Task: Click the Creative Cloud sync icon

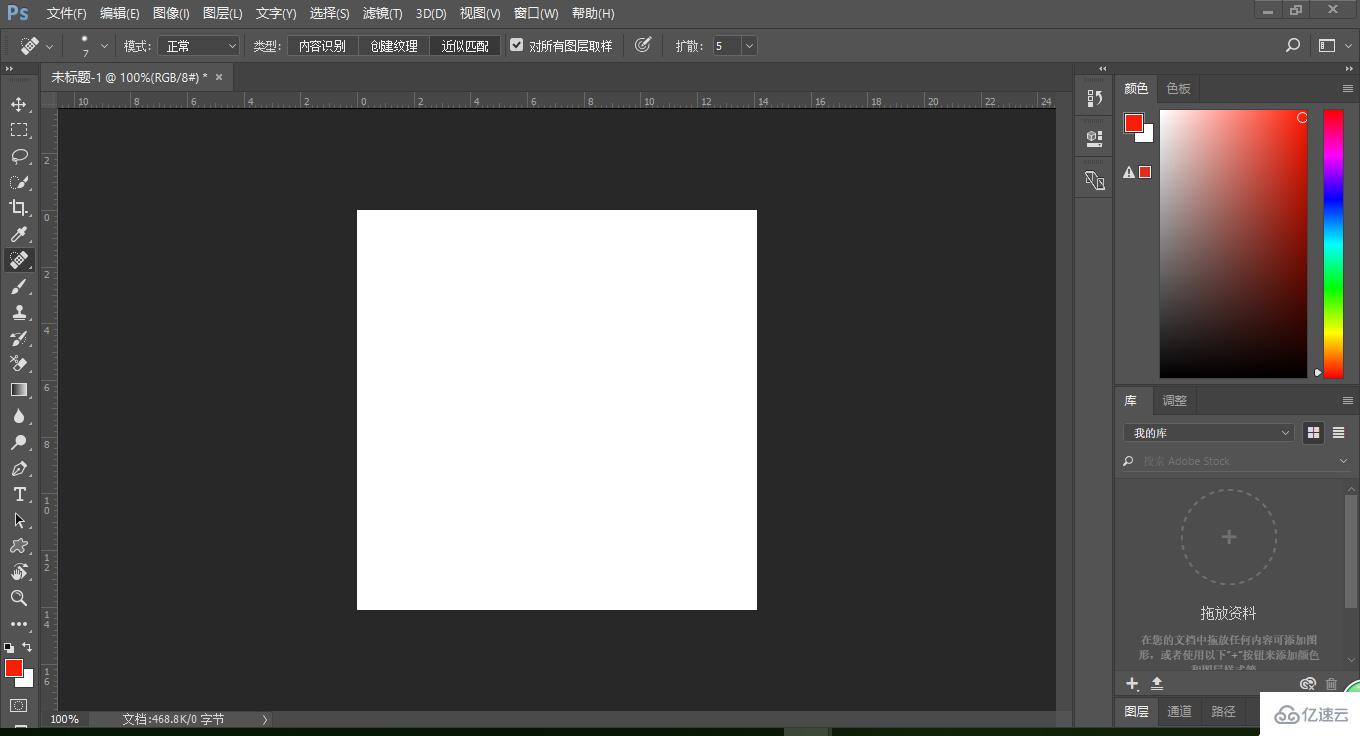Action: [1307, 684]
